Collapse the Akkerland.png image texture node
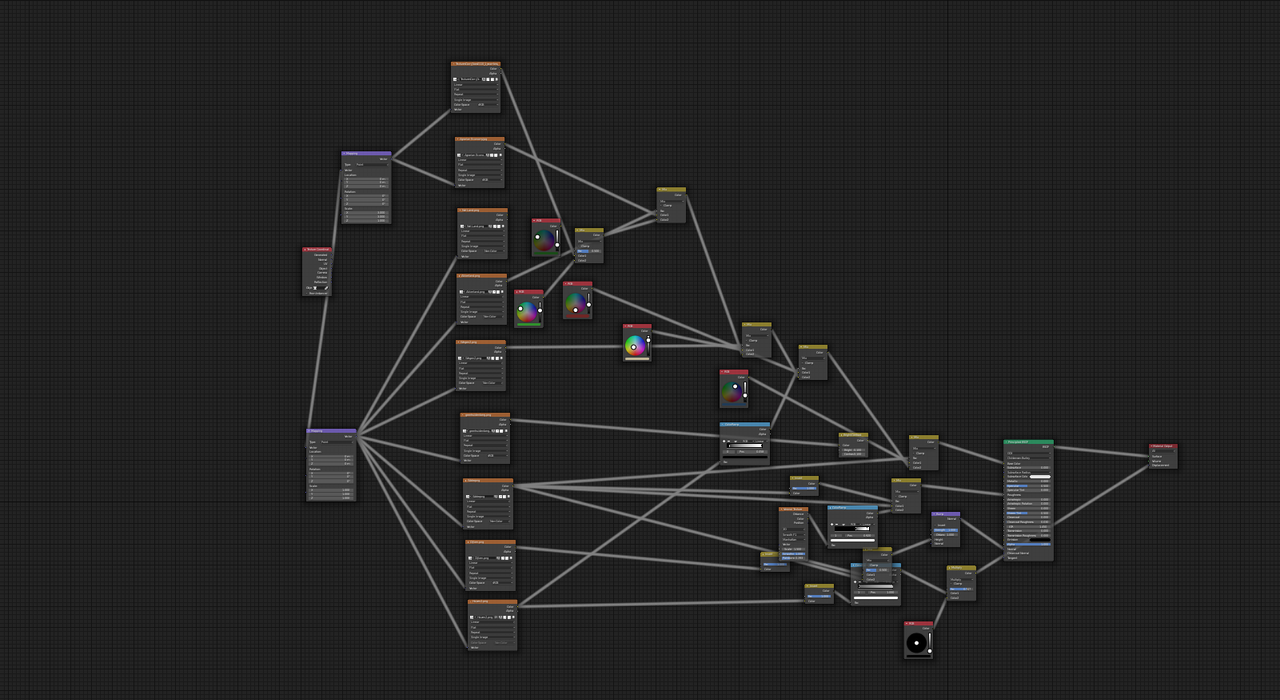The width and height of the screenshot is (1280, 700). [x=459, y=276]
